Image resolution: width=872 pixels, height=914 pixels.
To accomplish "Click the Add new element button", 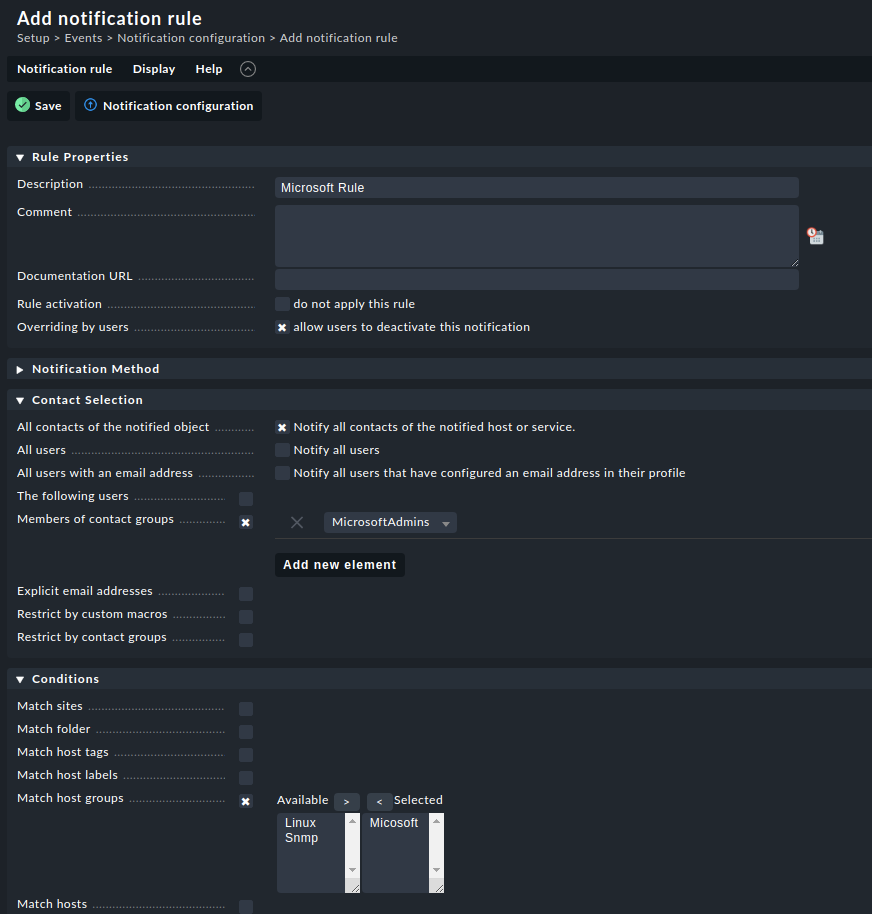I will coord(340,565).
